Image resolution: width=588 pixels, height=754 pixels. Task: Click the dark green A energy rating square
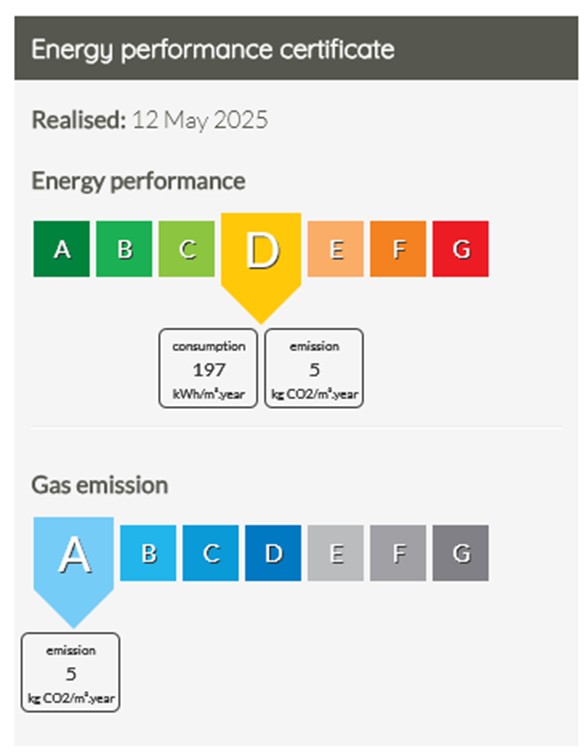click(62, 249)
